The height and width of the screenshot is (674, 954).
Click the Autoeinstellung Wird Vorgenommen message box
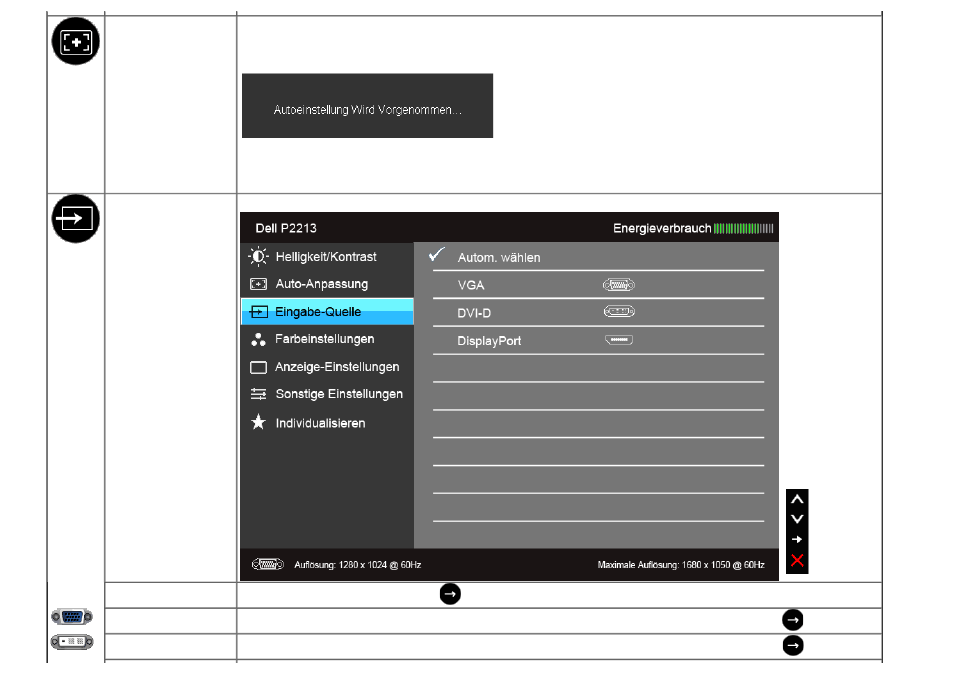[367, 106]
